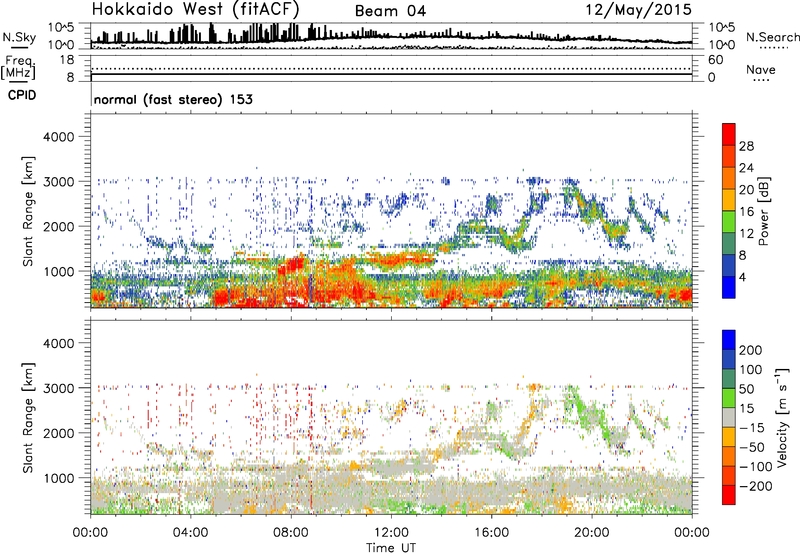Viewport: 800px width, 554px height.
Task: Pick the light green 15-50 velocity swatch
Action: tap(729, 398)
